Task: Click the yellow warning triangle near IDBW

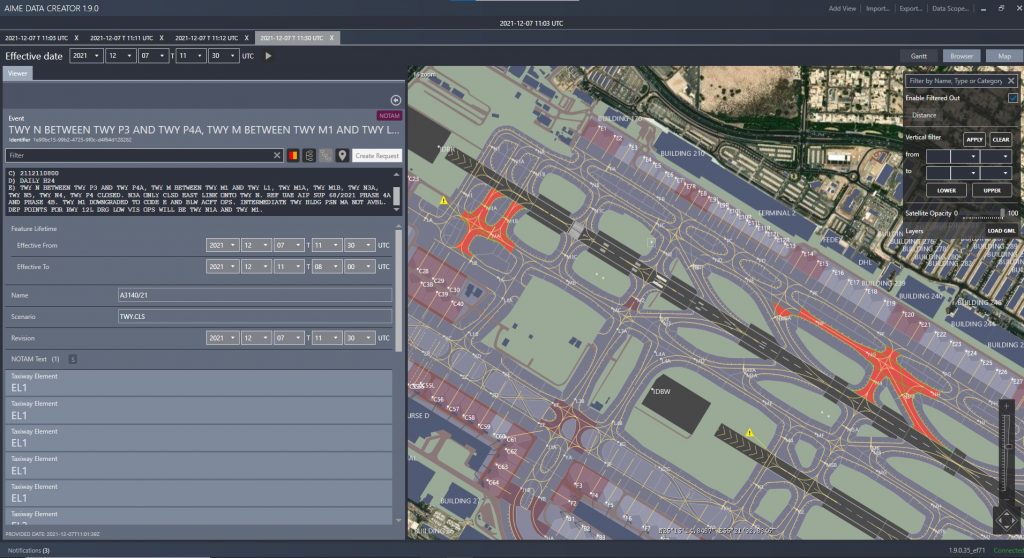Action: (x=749, y=433)
